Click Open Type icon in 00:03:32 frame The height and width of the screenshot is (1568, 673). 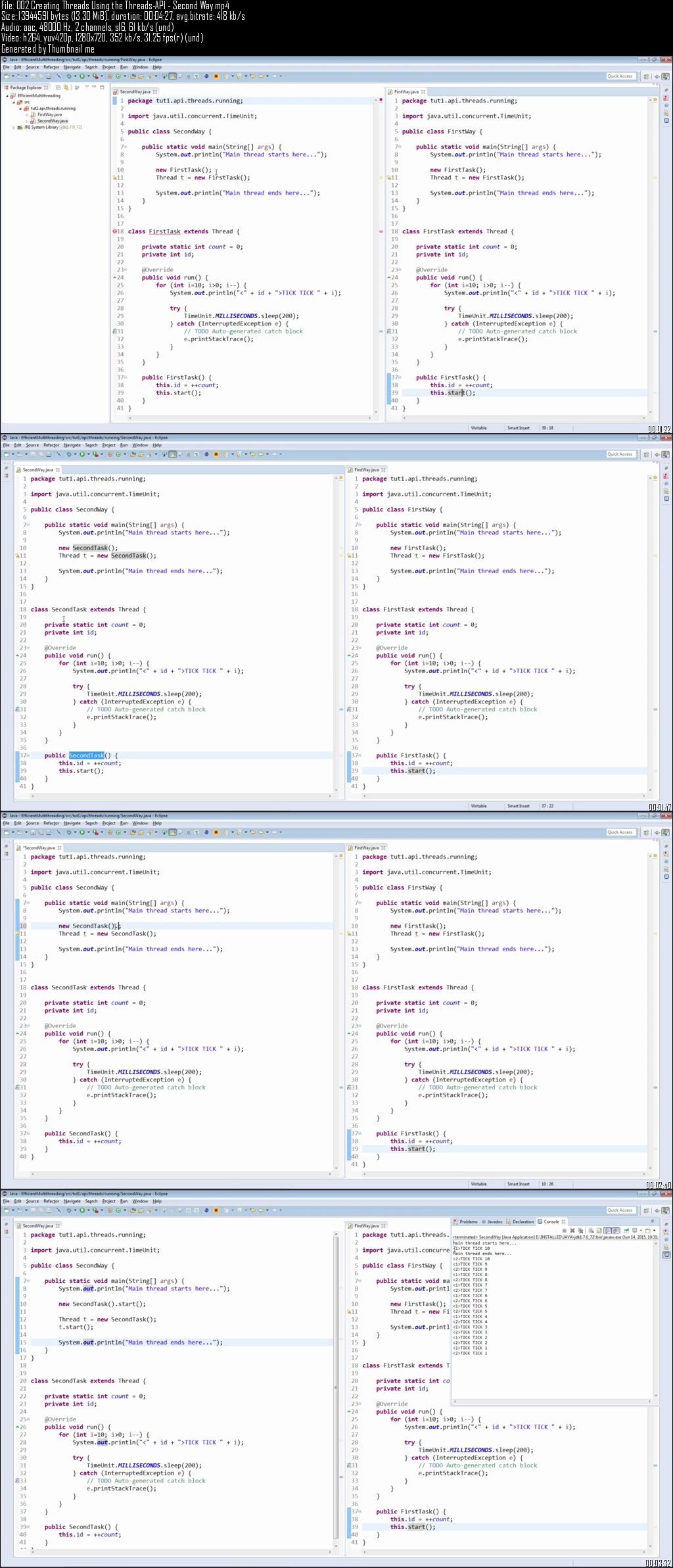pos(133,1210)
